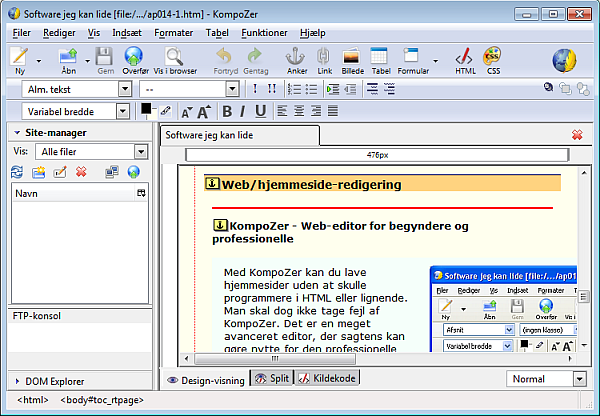Toggle single exclamation emphasis button

(255, 89)
